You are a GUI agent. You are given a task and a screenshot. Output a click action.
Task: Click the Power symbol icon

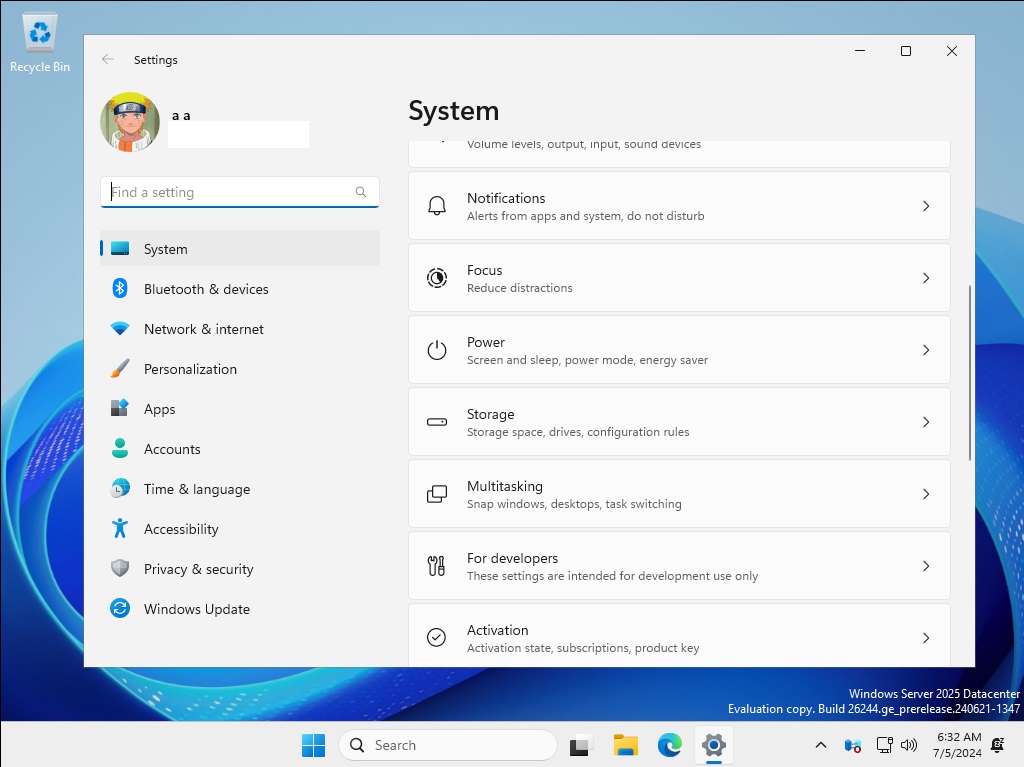[x=436, y=350]
